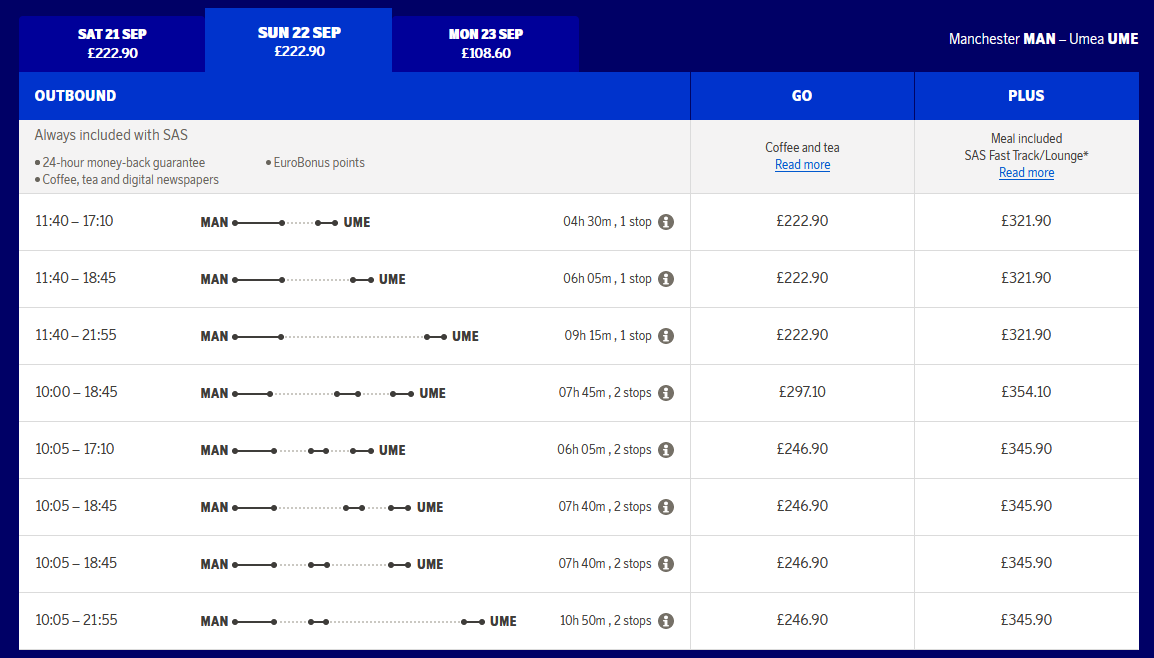Open Read more link under GO
This screenshot has width=1154, height=658.
[x=802, y=165]
